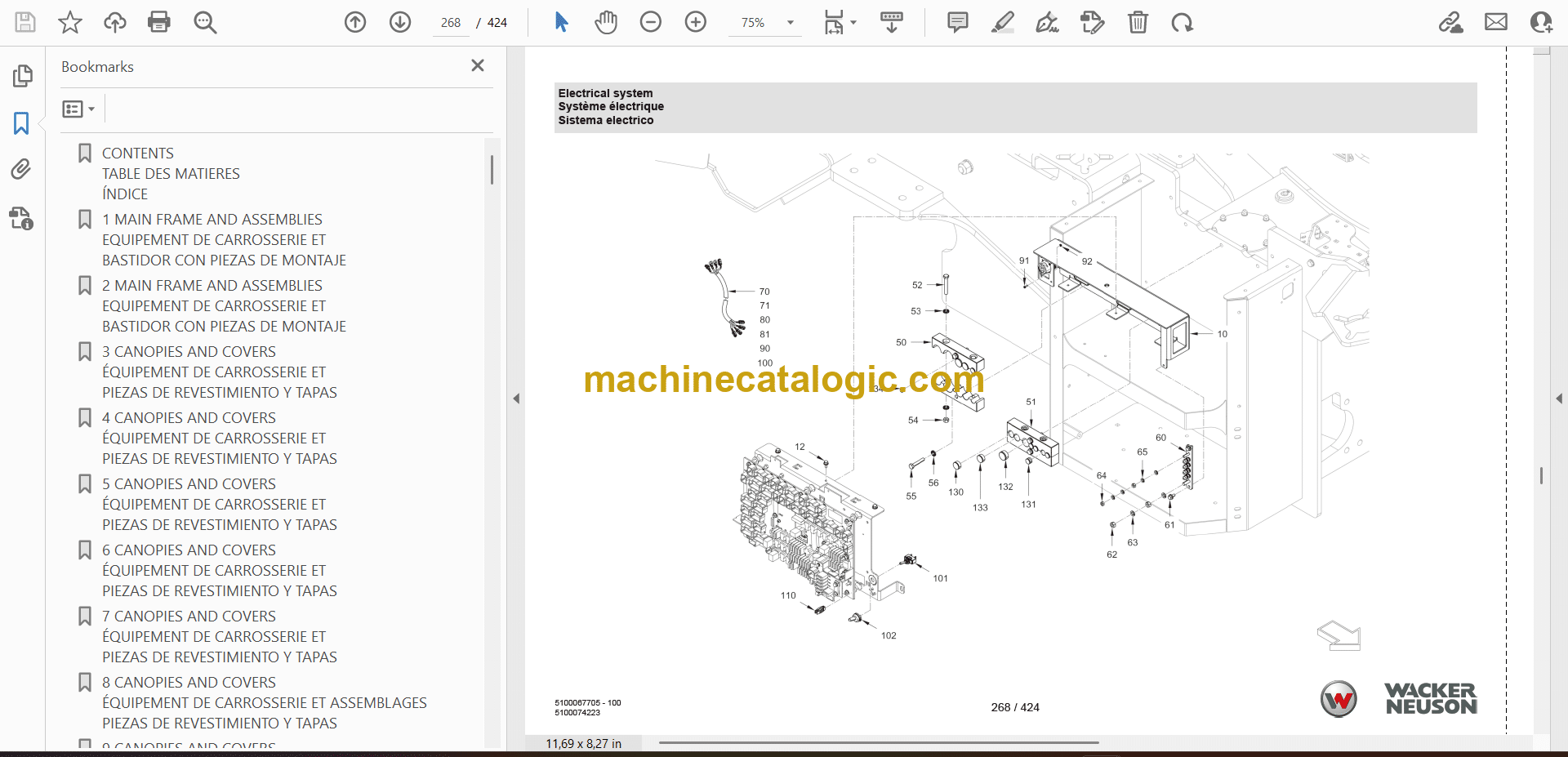Delete with the trash can icon
Viewport: 1568px width, 757px height.
[x=1138, y=22]
